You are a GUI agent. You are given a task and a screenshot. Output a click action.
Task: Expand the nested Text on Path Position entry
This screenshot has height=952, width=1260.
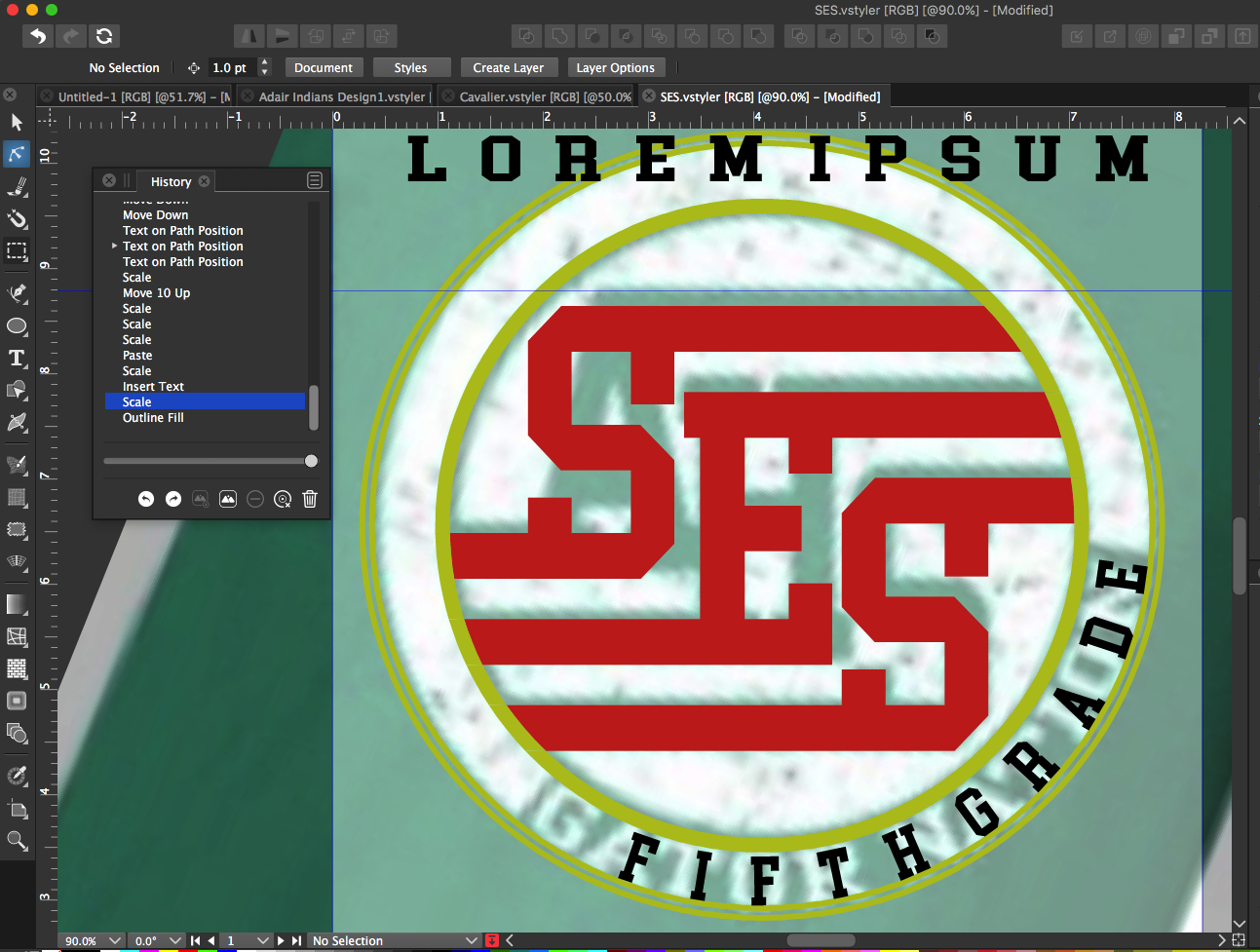click(114, 247)
